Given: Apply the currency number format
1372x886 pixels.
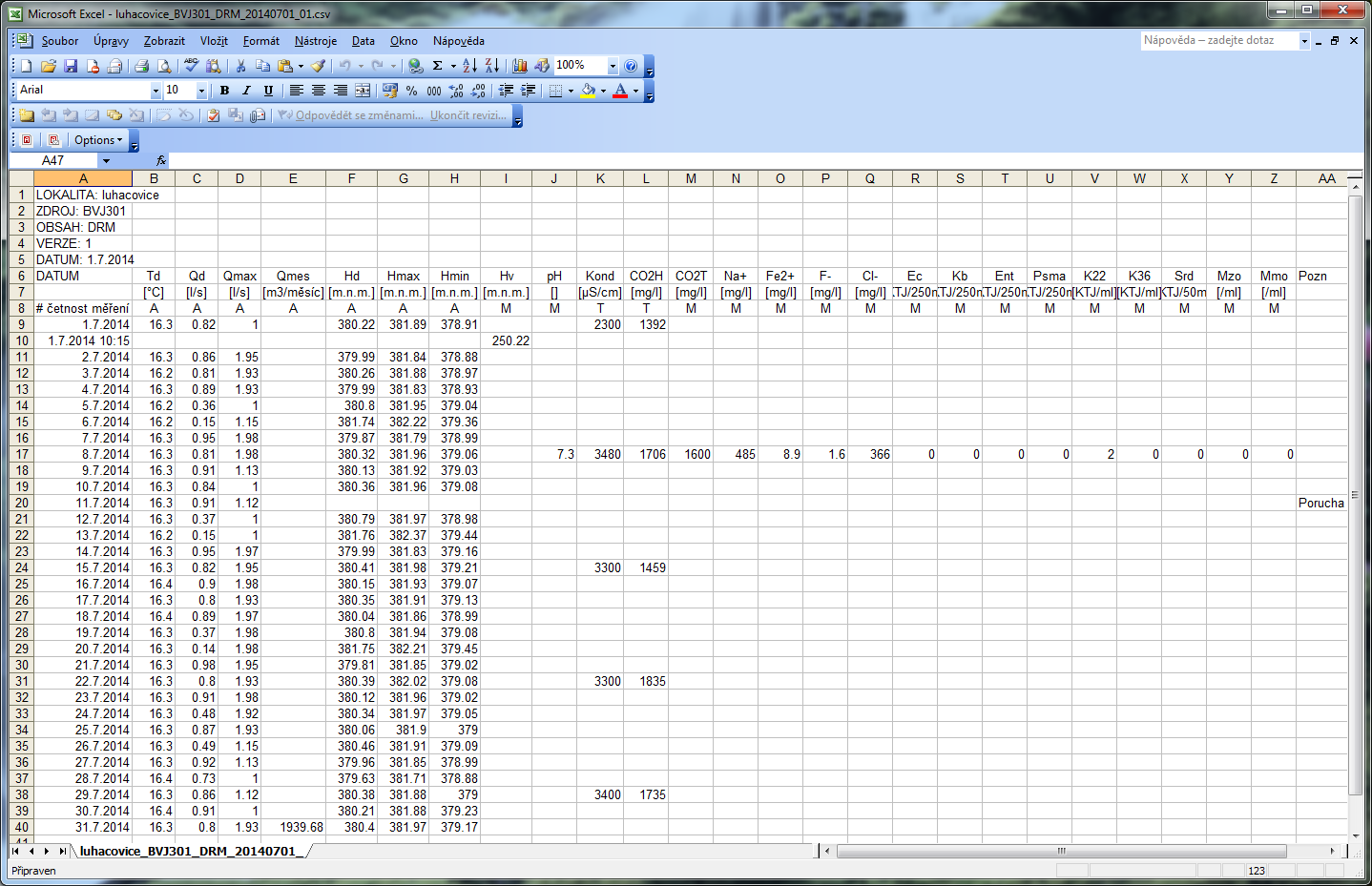Looking at the screenshot, I should [389, 91].
